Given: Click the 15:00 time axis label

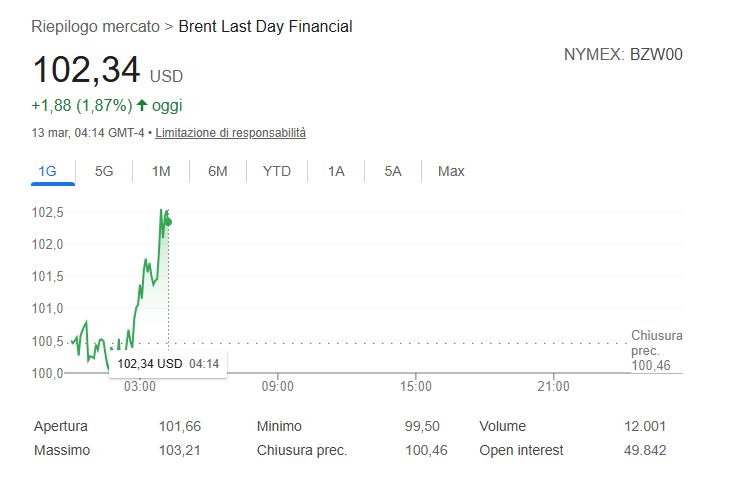Looking at the screenshot, I should 415,386.
